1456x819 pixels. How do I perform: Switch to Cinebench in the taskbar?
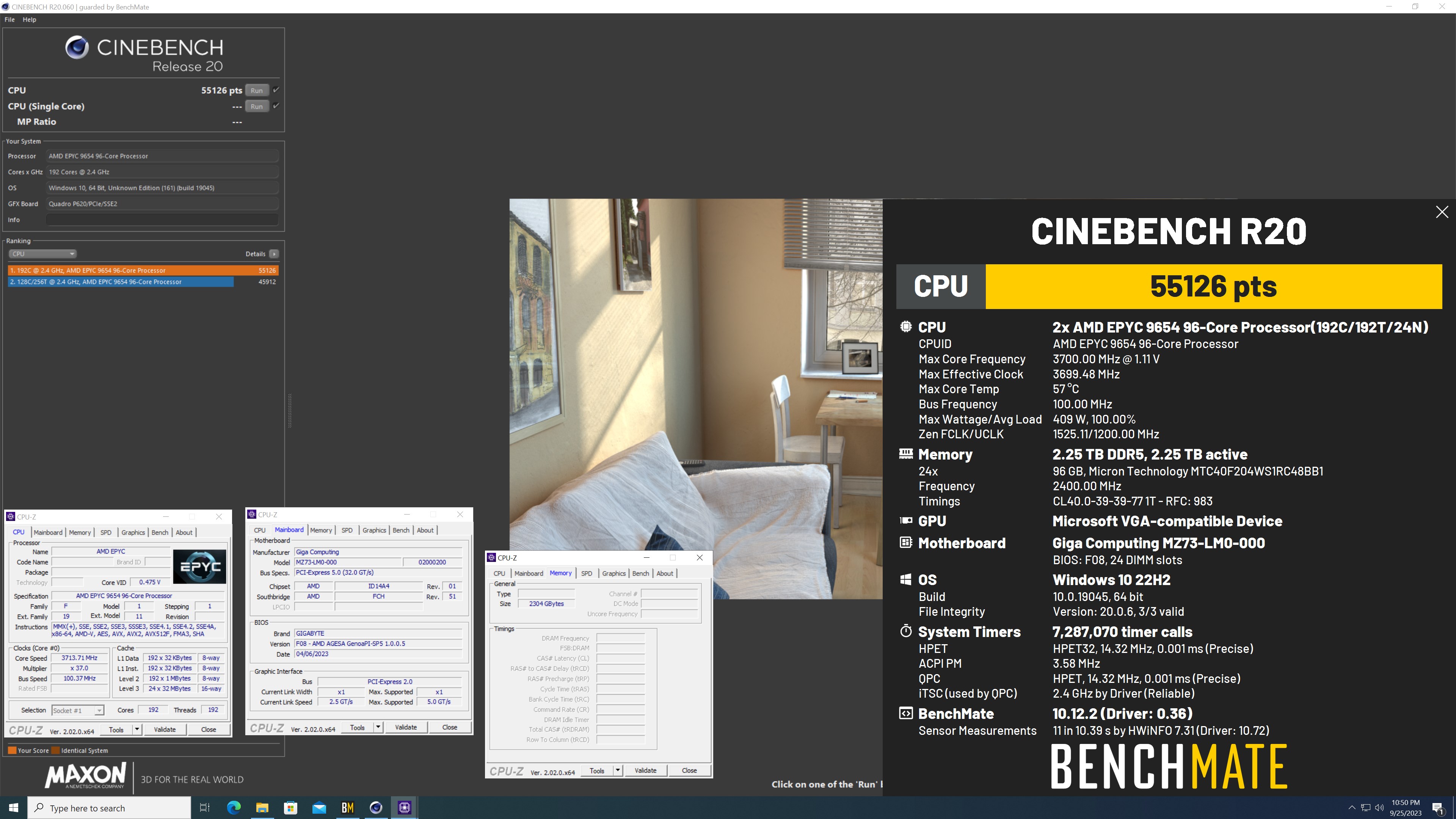coord(376,808)
